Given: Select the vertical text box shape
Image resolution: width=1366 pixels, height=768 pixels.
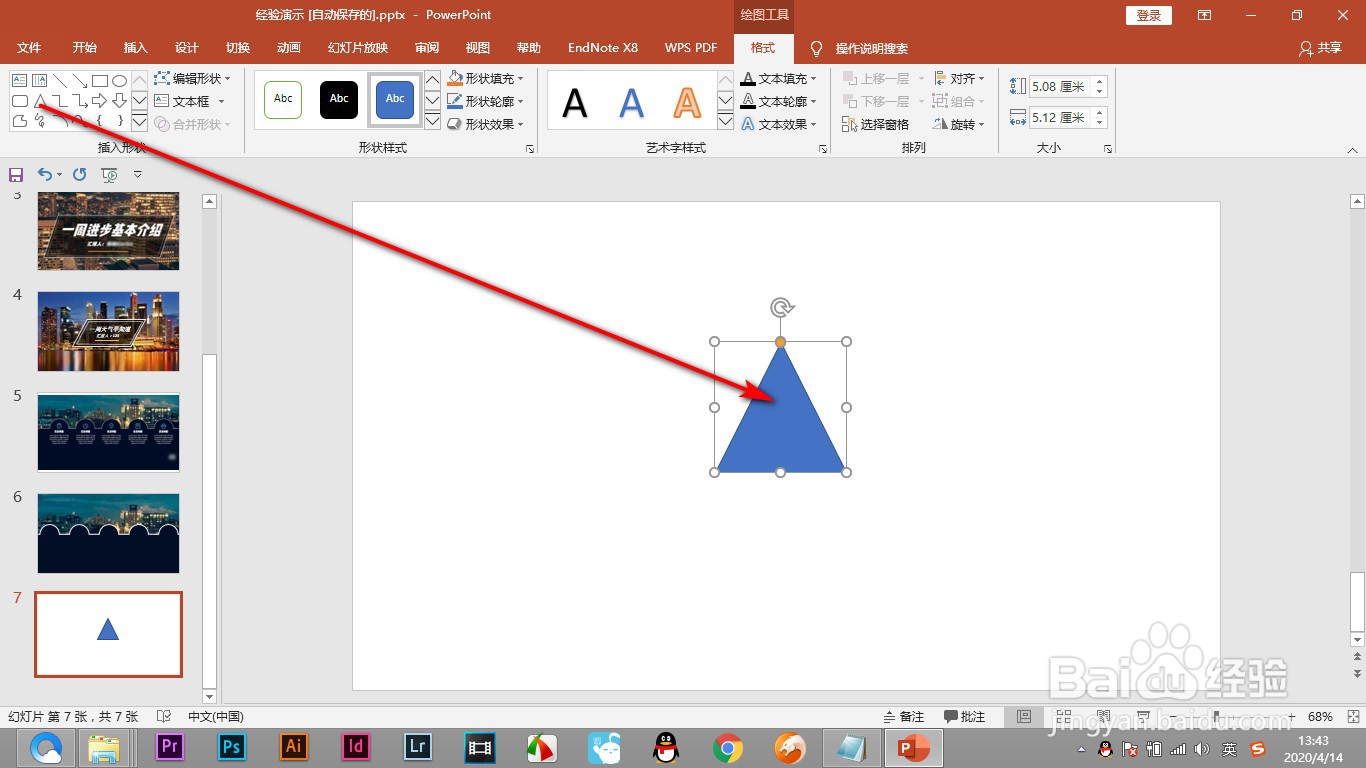Looking at the screenshot, I should pos(39,80).
